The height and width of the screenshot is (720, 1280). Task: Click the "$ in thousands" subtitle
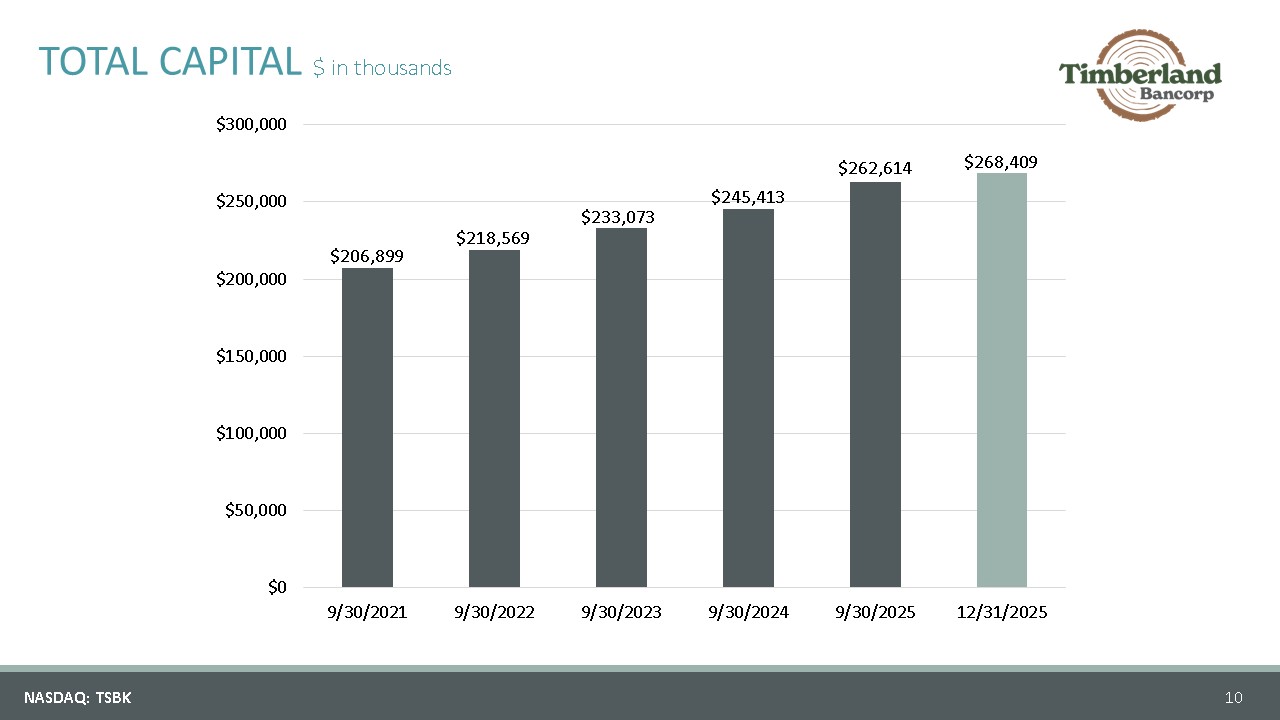coord(382,68)
